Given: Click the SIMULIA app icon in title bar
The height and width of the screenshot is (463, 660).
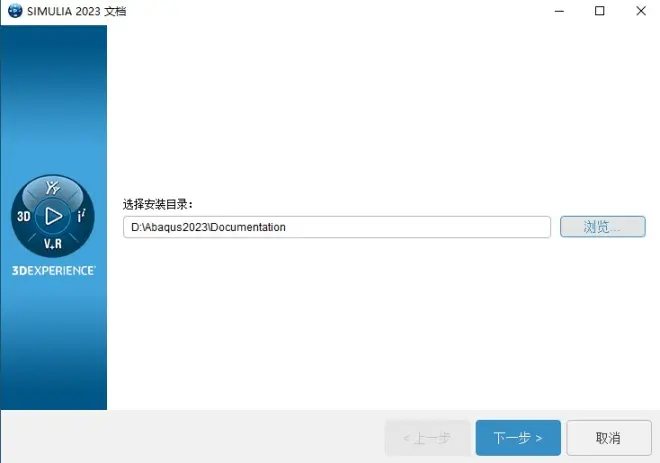Looking at the screenshot, I should click(x=15, y=11).
